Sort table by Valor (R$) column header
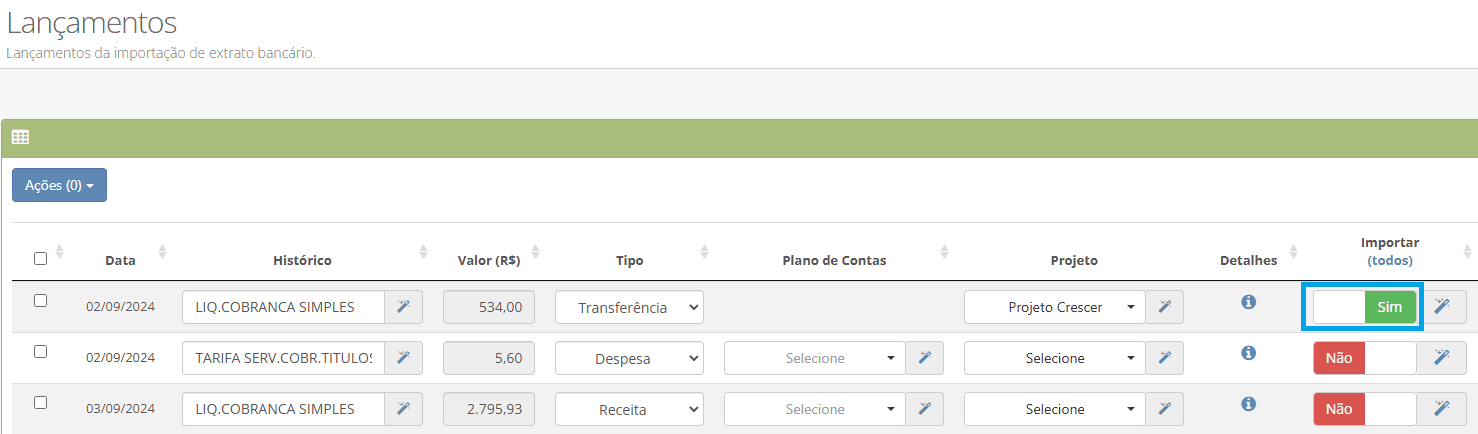 [488, 260]
